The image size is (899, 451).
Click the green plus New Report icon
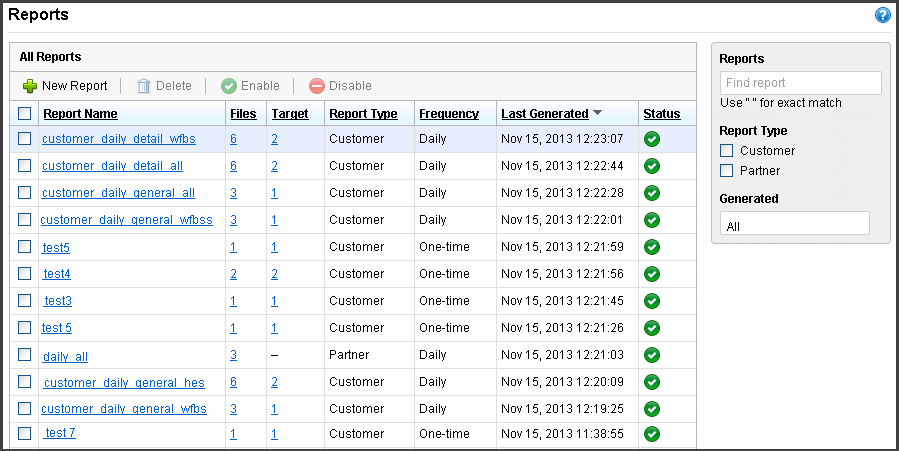pyautogui.click(x=30, y=86)
